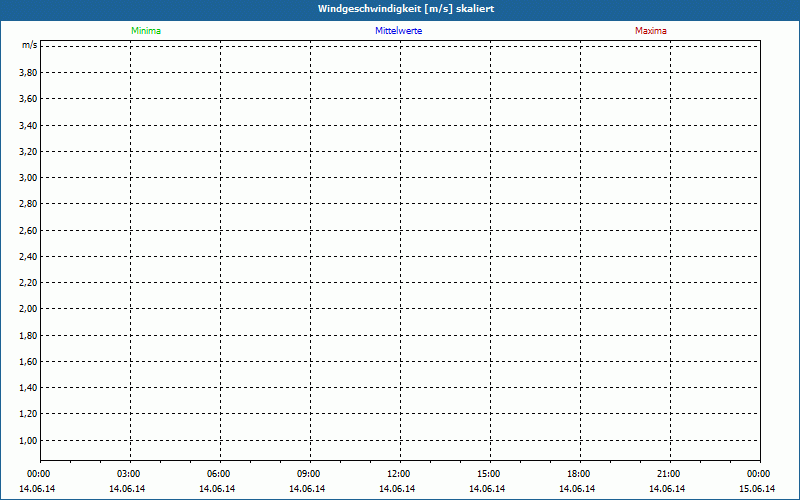Click the 15.06.14 date label
The height and width of the screenshot is (500, 800).
pos(758,489)
